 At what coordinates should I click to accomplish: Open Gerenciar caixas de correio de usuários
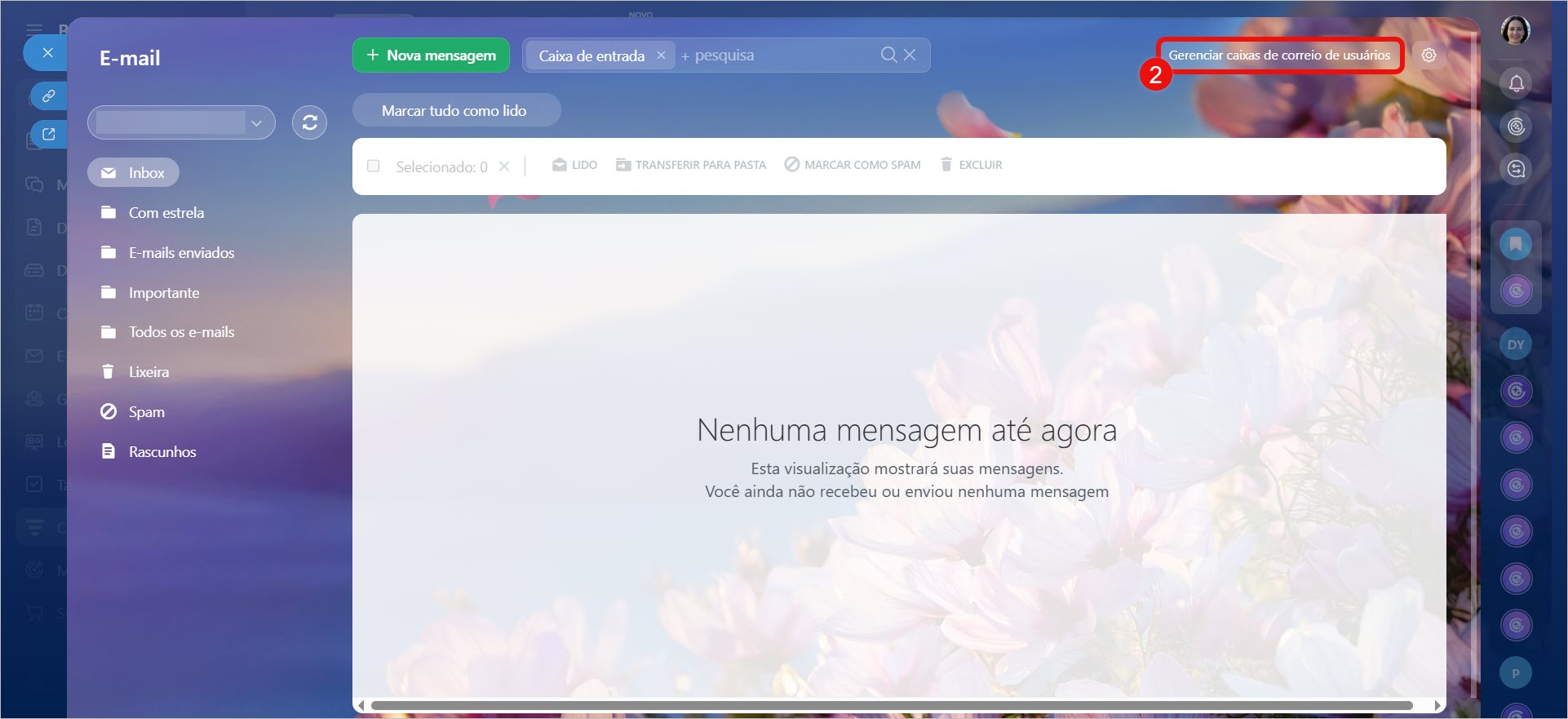[1278, 55]
